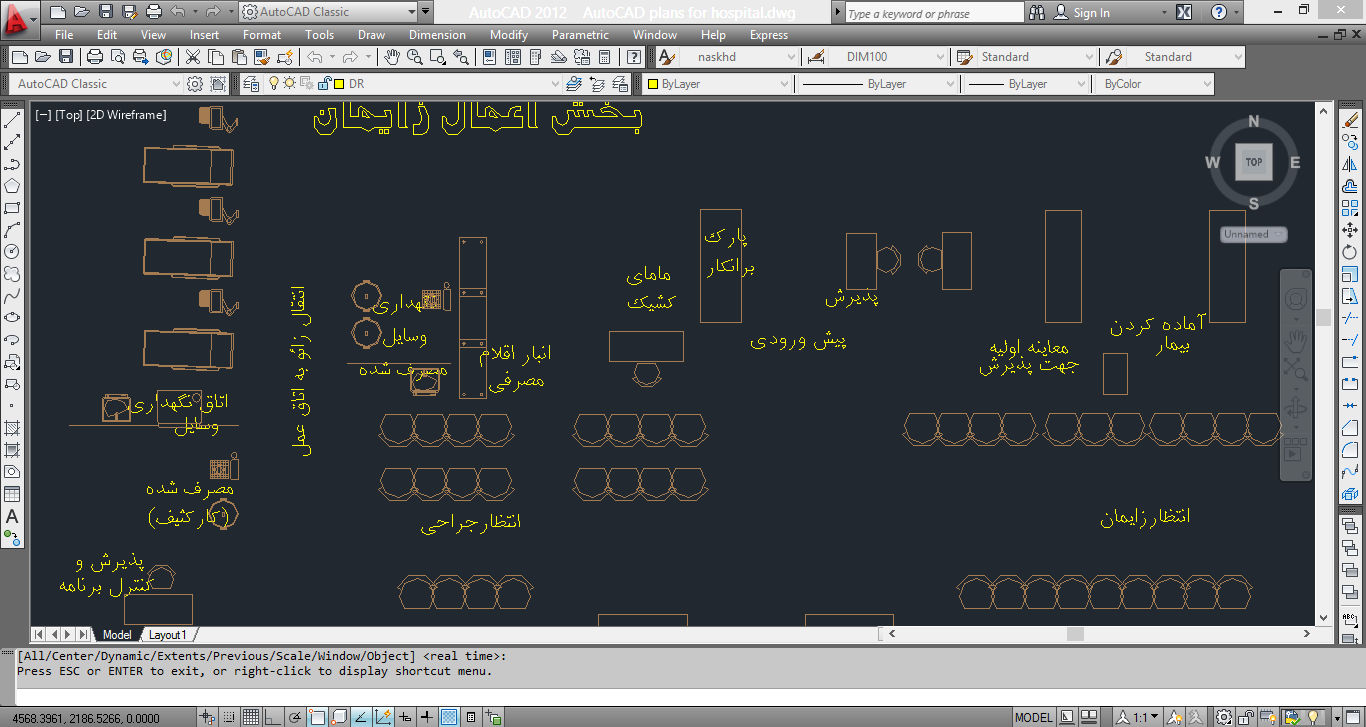Open the ByColor plot style dropdown

point(1156,84)
